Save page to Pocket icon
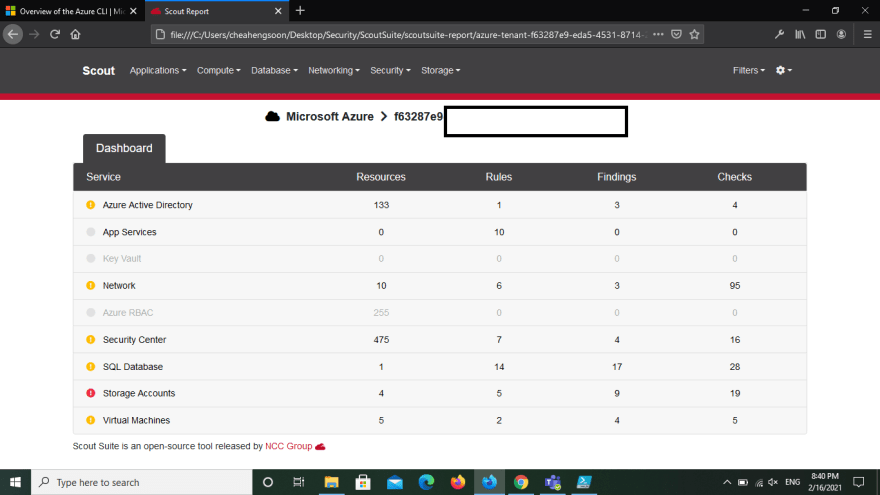The width and height of the screenshot is (880, 495). click(x=676, y=34)
